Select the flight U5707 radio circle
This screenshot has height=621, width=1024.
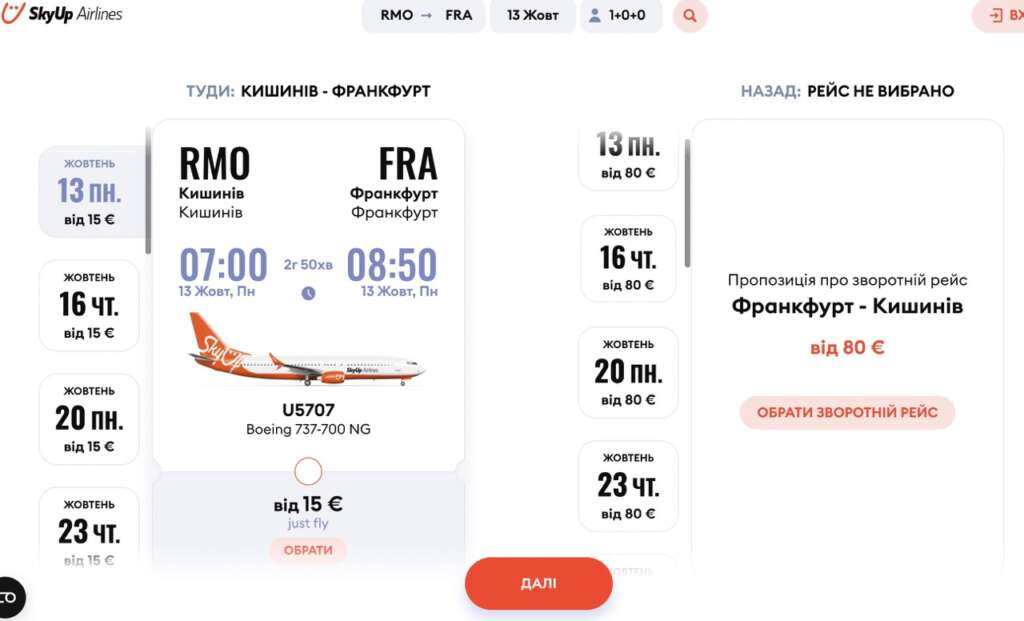click(308, 471)
